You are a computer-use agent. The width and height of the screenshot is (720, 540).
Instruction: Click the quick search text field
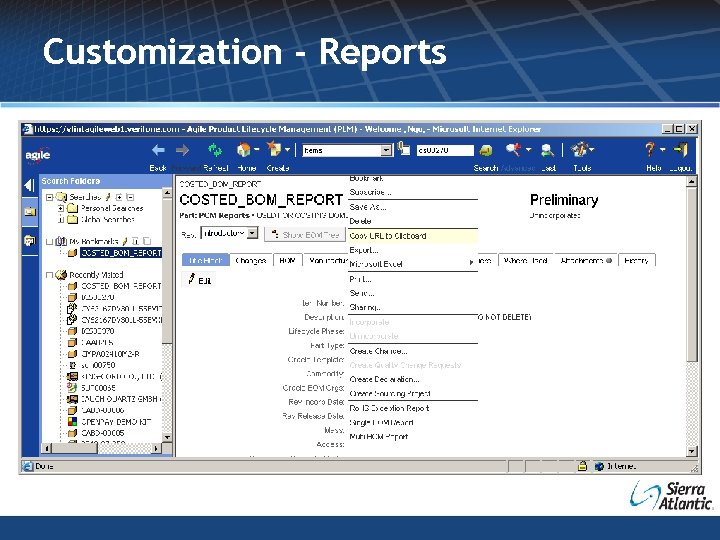[x=445, y=150]
